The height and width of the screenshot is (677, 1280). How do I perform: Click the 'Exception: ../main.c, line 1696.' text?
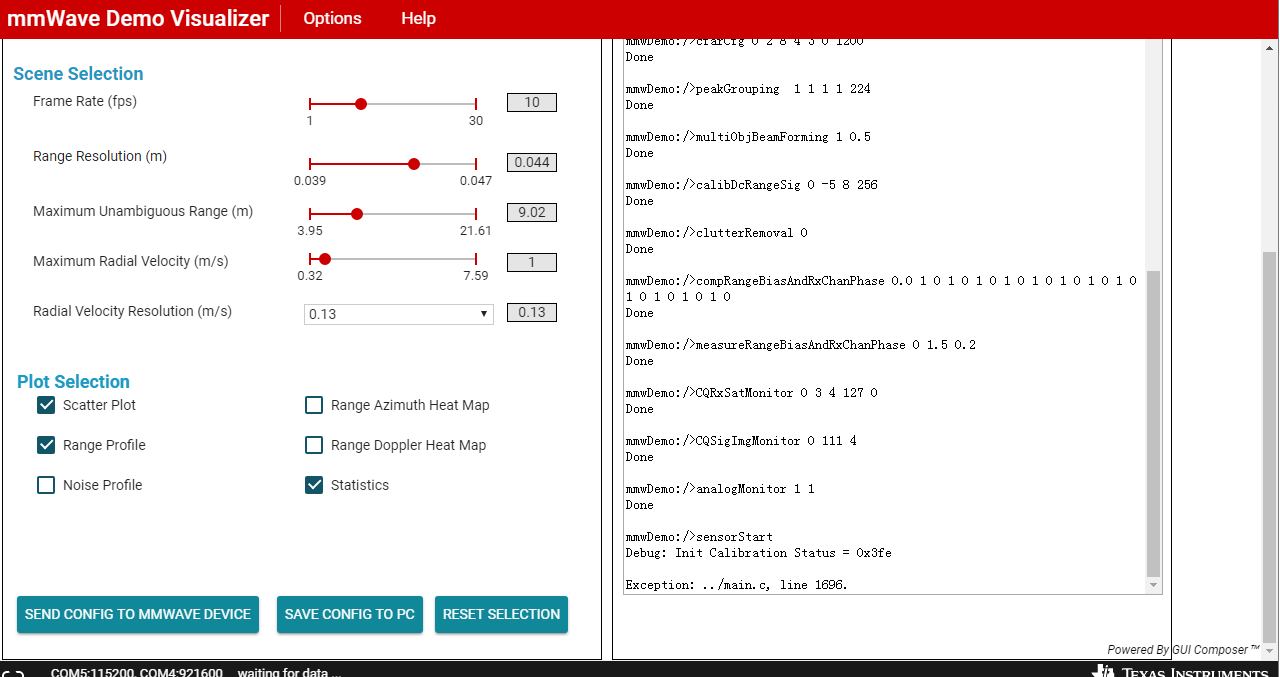736,585
